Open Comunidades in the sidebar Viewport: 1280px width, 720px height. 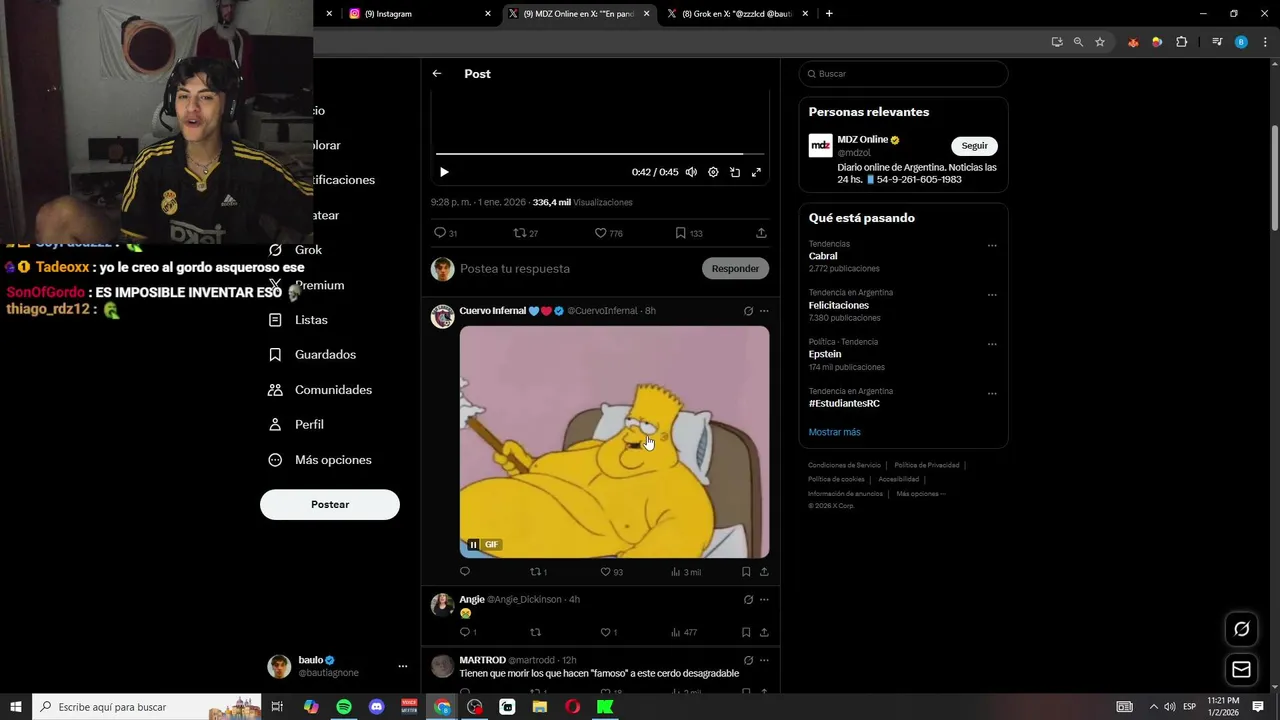[333, 390]
